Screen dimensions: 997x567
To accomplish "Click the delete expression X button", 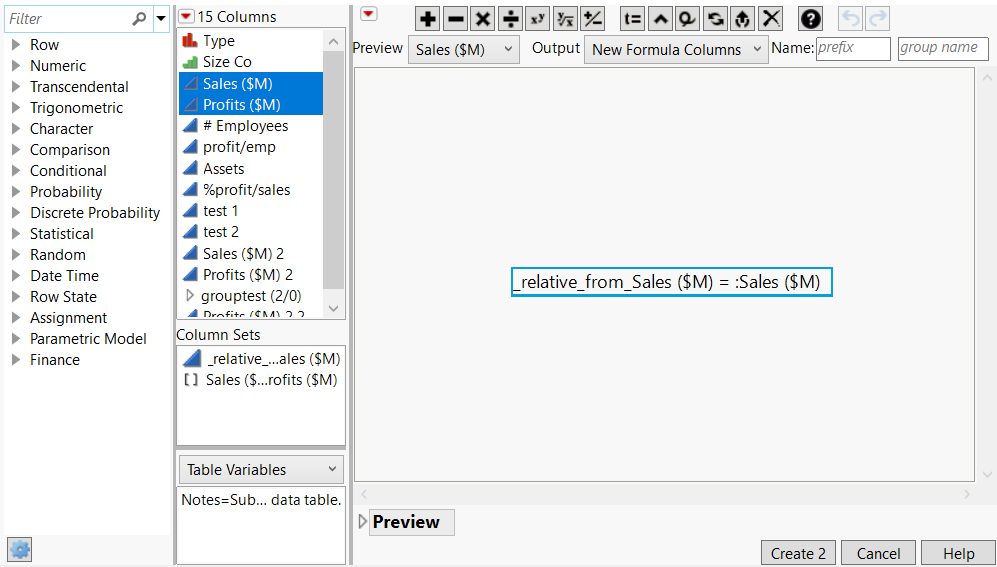I will [x=771, y=19].
